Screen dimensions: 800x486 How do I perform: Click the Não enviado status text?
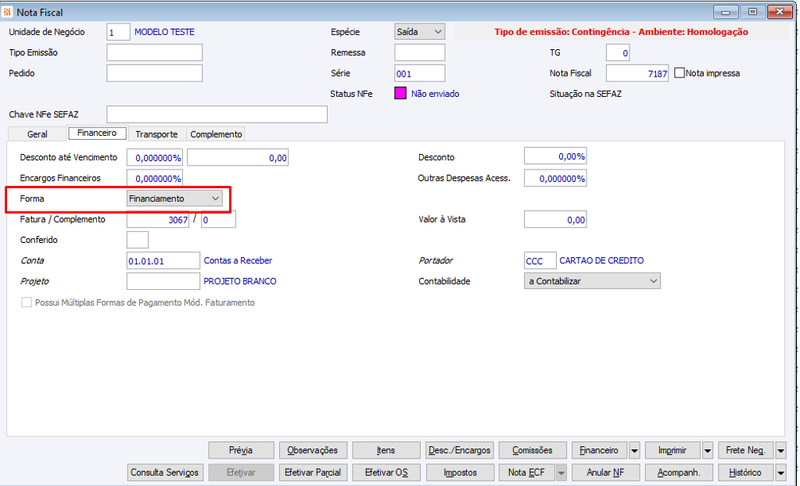(435, 94)
